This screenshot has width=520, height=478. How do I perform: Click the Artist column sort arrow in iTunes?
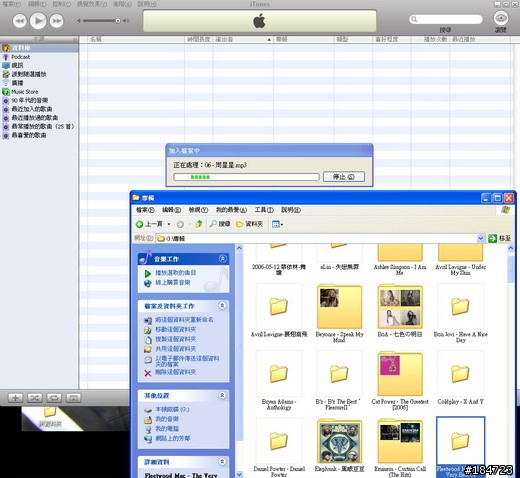269,39
